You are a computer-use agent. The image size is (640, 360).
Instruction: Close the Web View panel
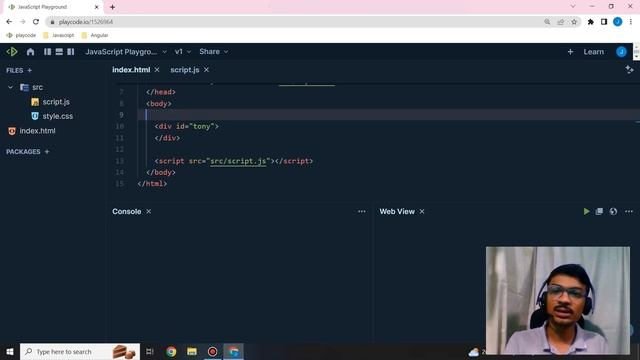(422, 211)
